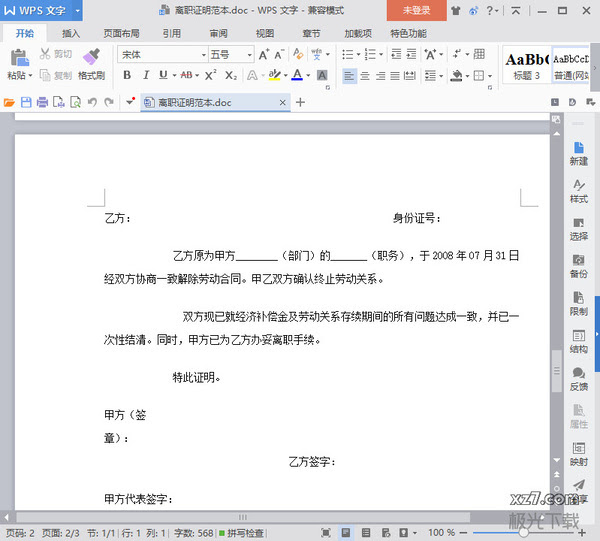600x541 pixels.
Task: Open the borders dropdown arrow
Action: [490, 76]
